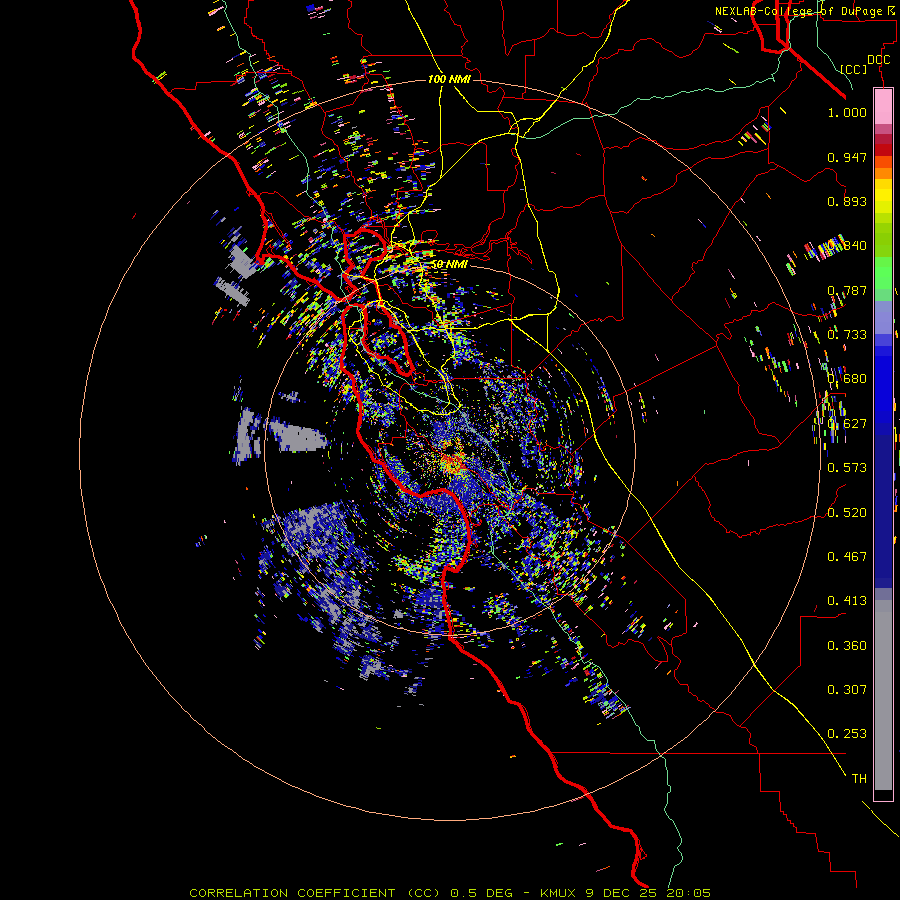Pick the pink swatch atop the color bar

(x=883, y=107)
